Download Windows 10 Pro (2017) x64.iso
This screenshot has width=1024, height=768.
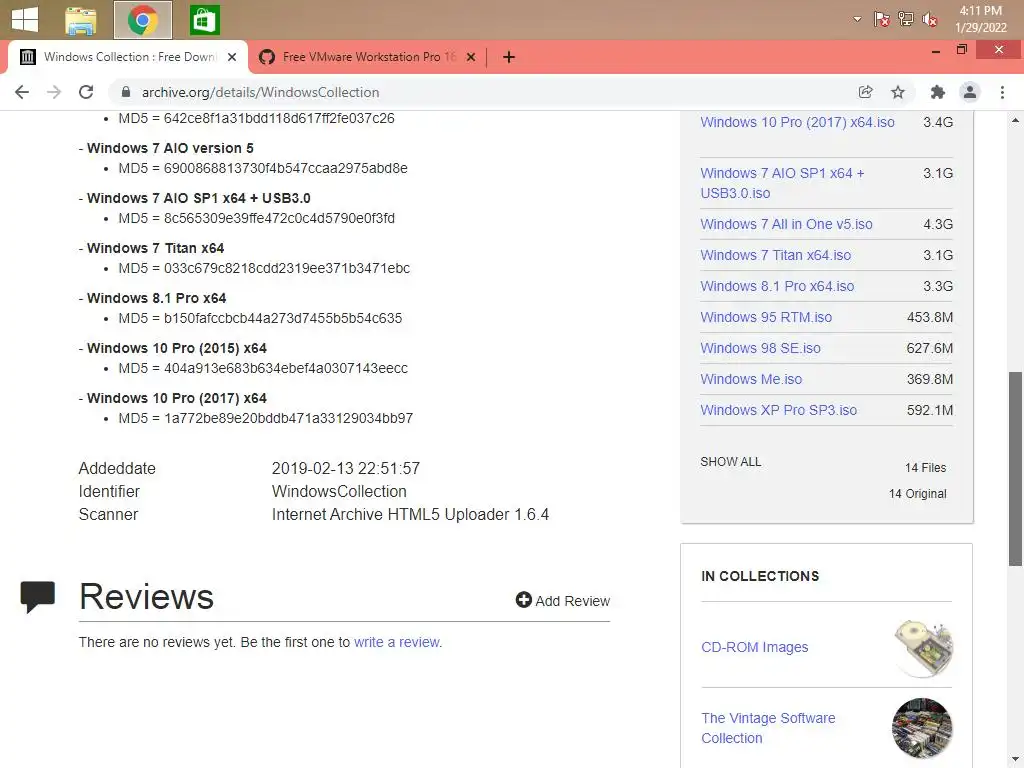(797, 122)
